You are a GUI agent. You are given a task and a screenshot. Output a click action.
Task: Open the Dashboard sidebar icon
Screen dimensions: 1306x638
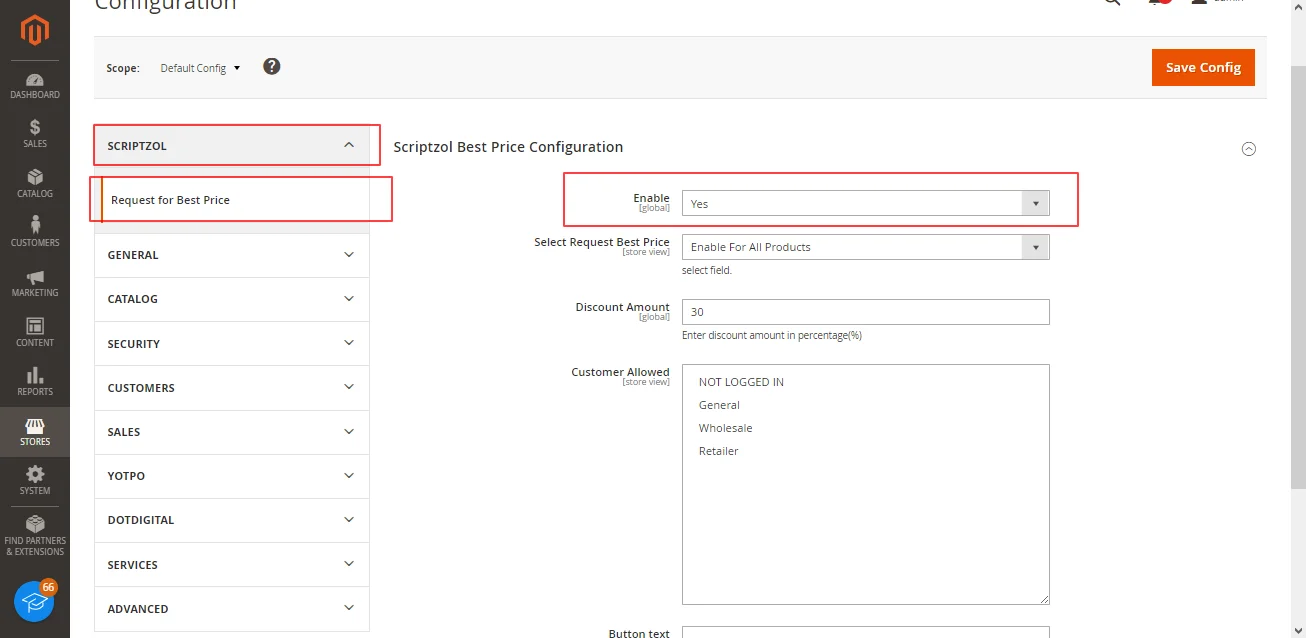click(x=35, y=86)
